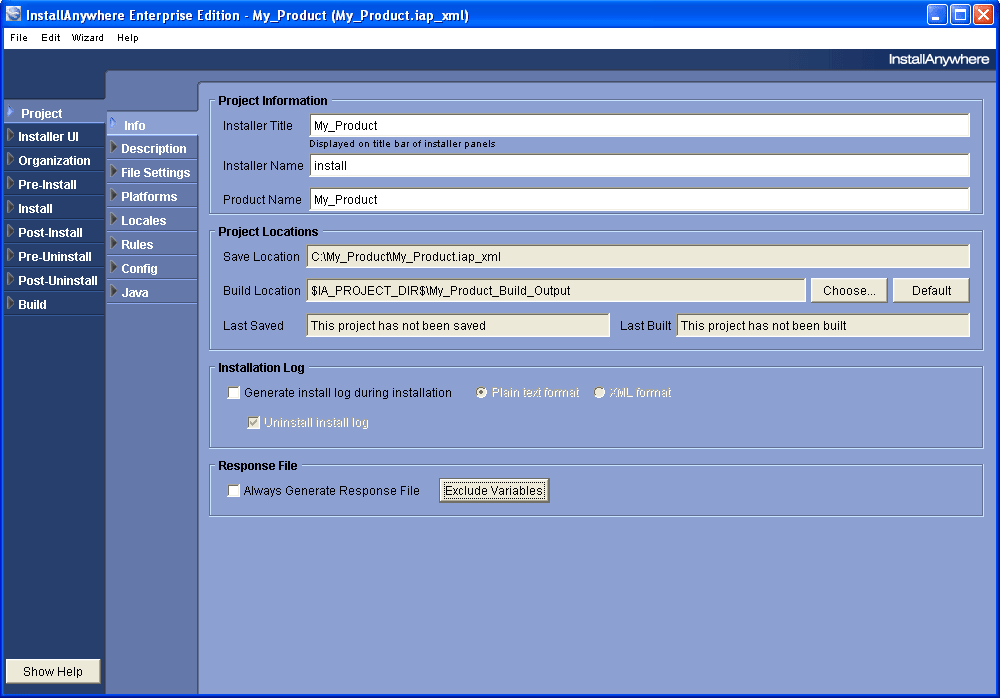Image resolution: width=1000 pixels, height=698 pixels.
Task: Open the Exclude Variables dialog
Action: [x=493, y=490]
